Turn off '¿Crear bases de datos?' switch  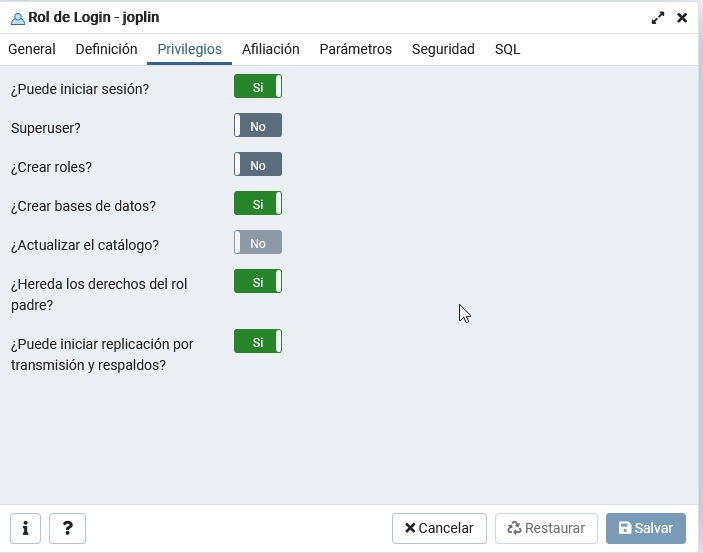click(258, 204)
